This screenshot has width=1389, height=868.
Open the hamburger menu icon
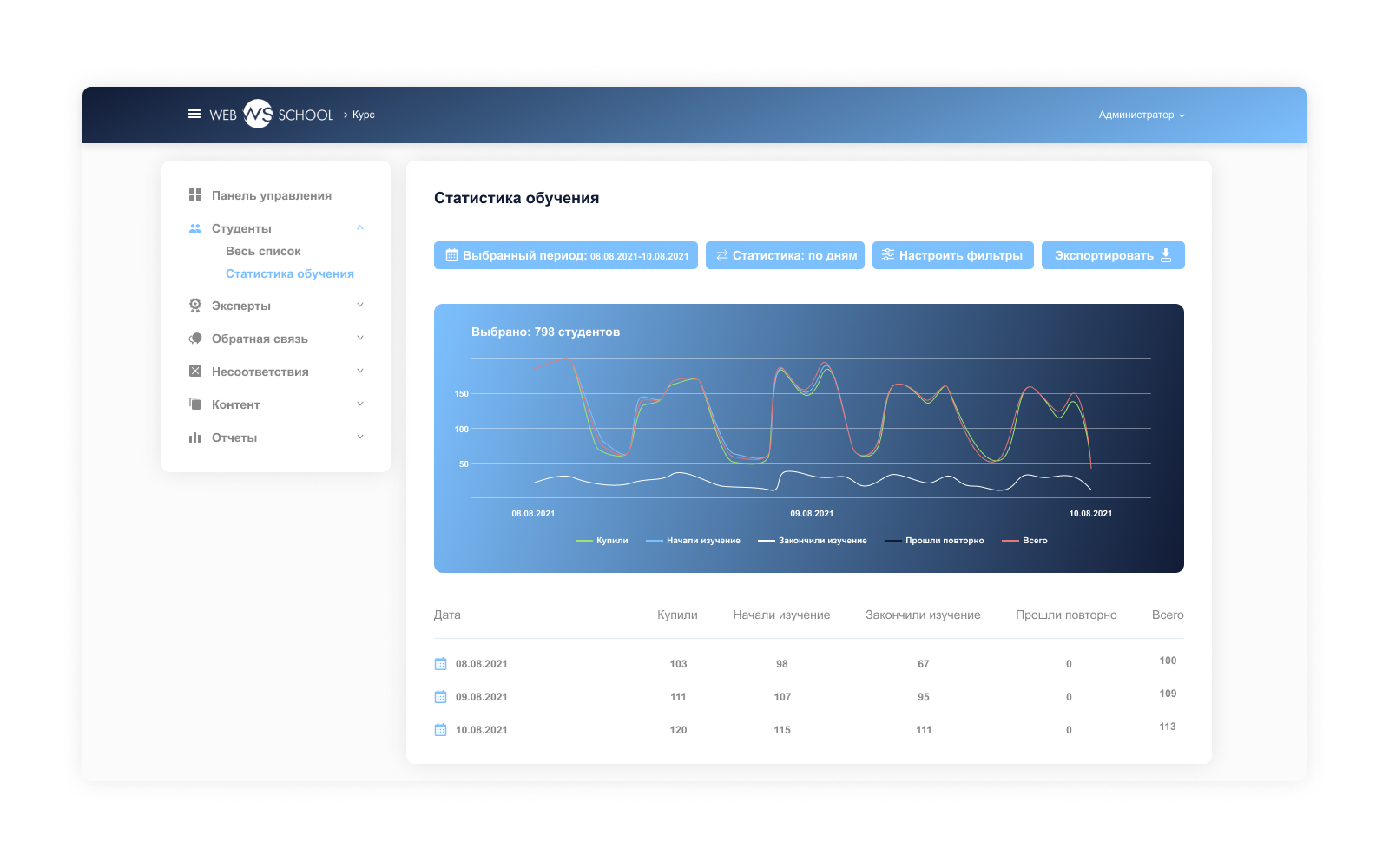[x=194, y=114]
